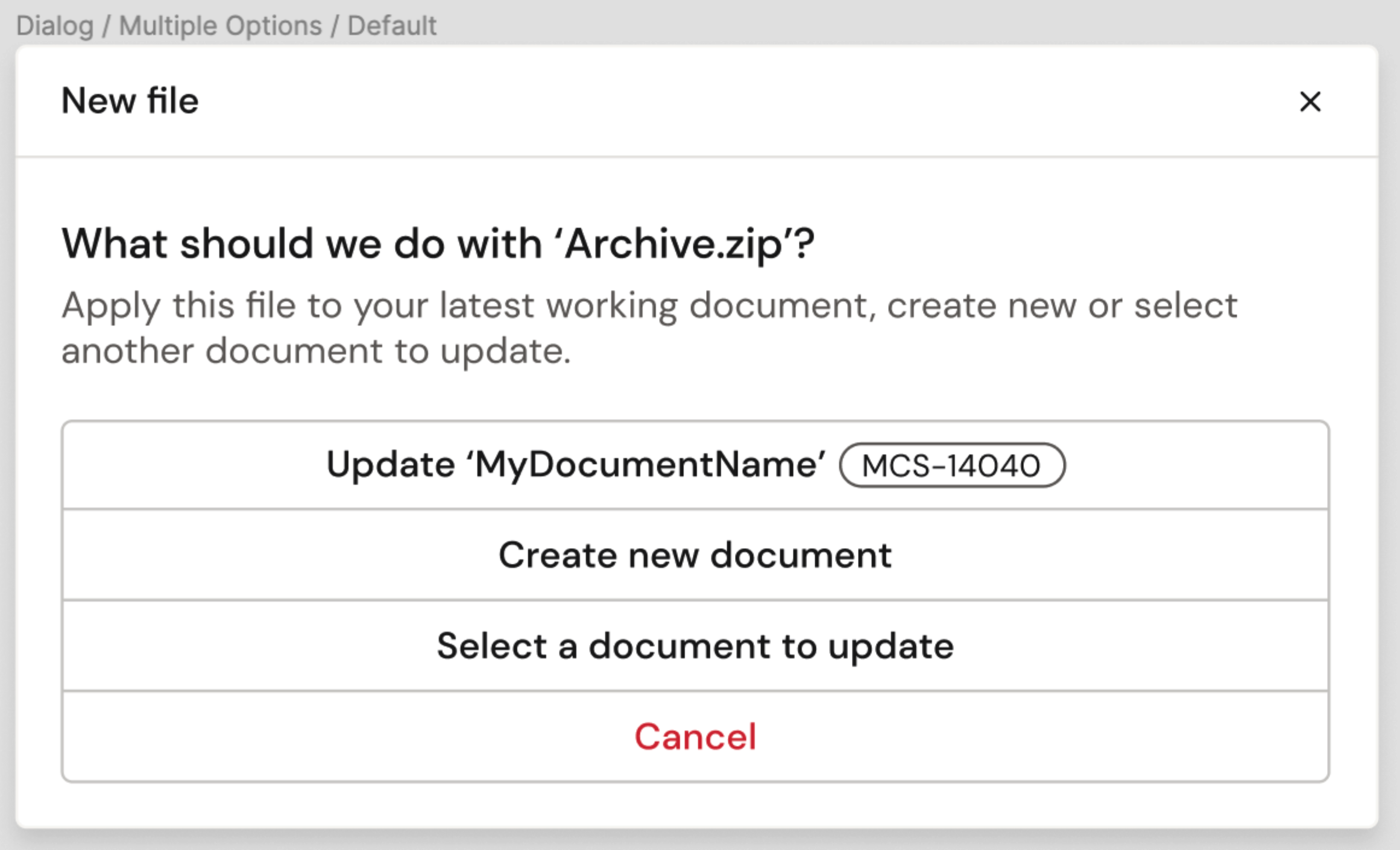Click the word 'Update' in first option
This screenshot has width=1400, height=850.
pyautogui.click(x=390, y=465)
